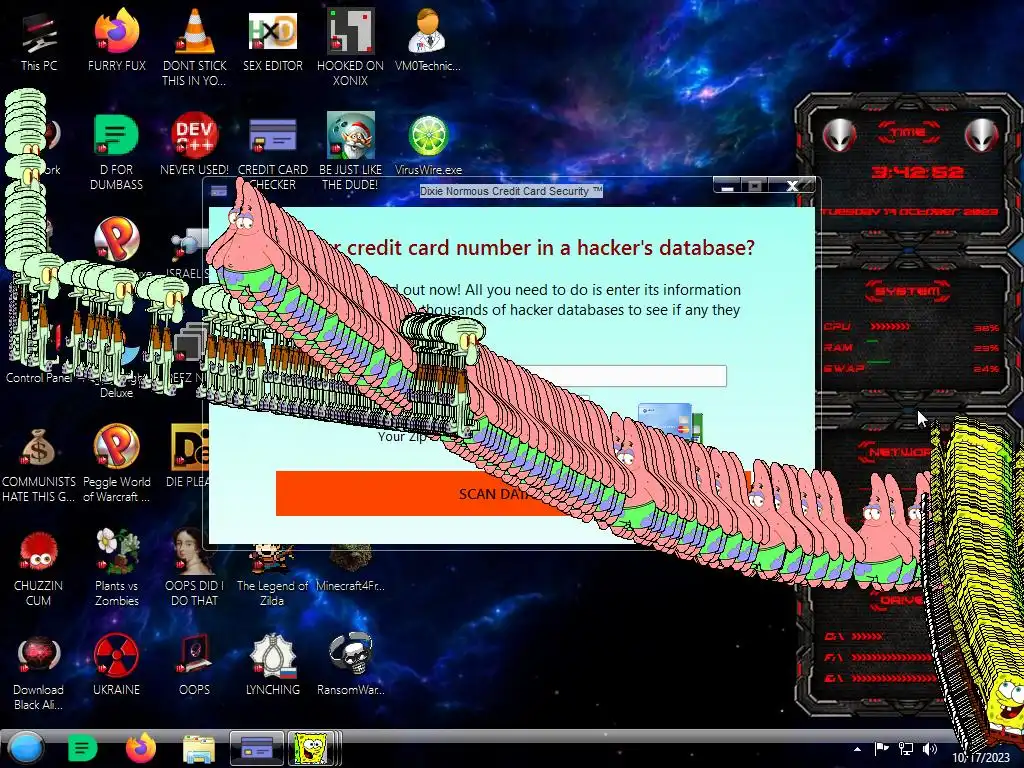The height and width of the screenshot is (768, 1024).
Task: Click the right alien head in TIME widget
Action: [982, 136]
